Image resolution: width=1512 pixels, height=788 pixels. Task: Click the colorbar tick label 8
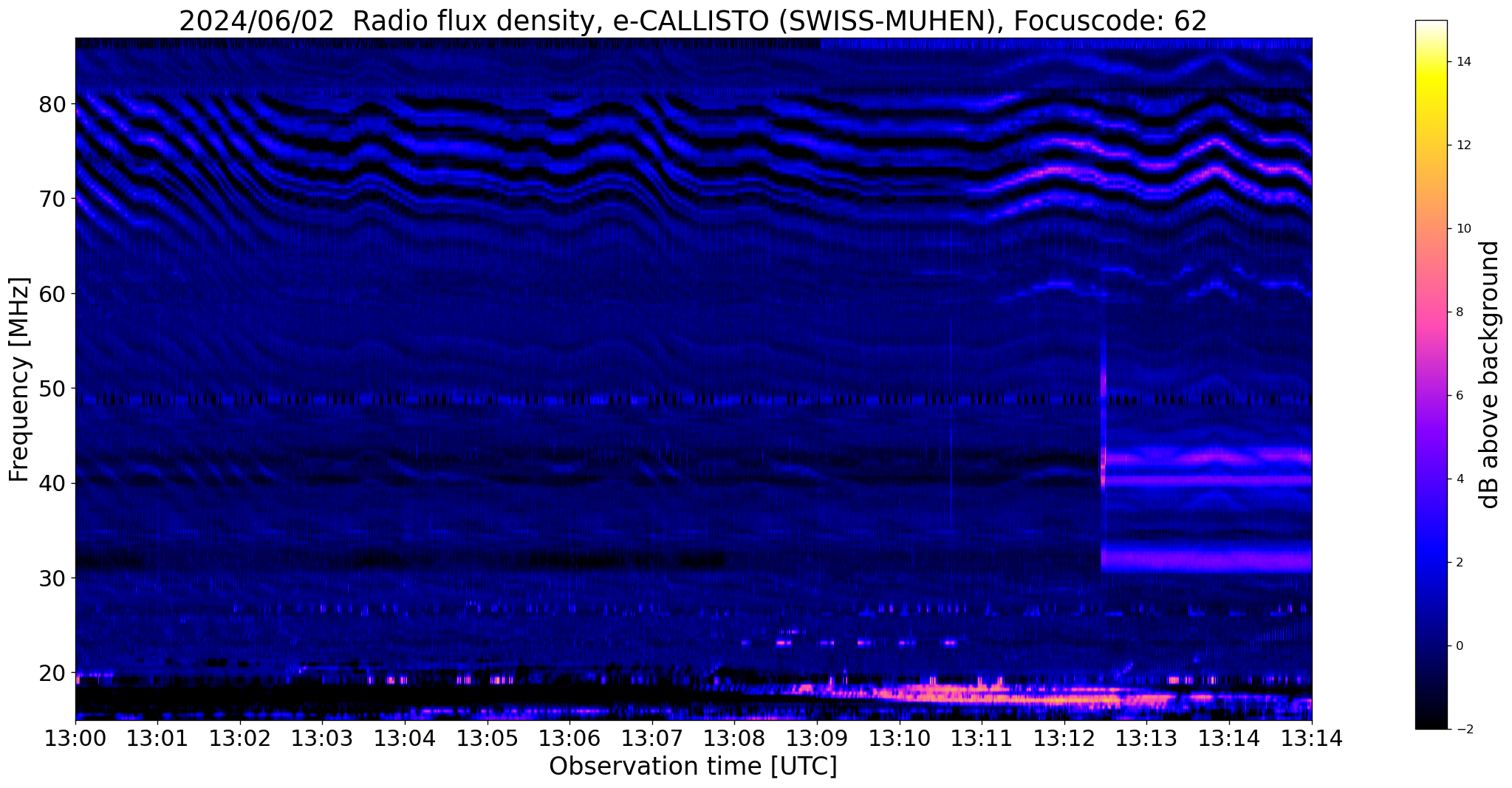pos(1458,312)
